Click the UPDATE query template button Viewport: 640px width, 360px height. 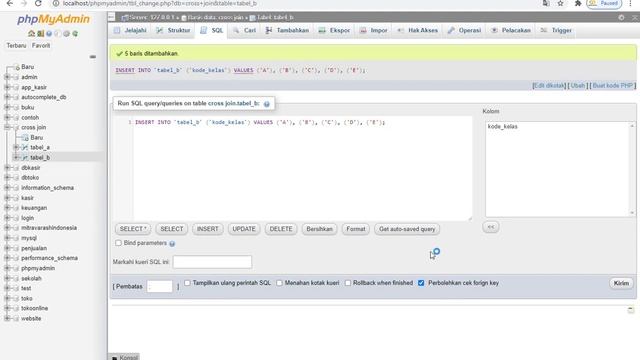[244, 229]
